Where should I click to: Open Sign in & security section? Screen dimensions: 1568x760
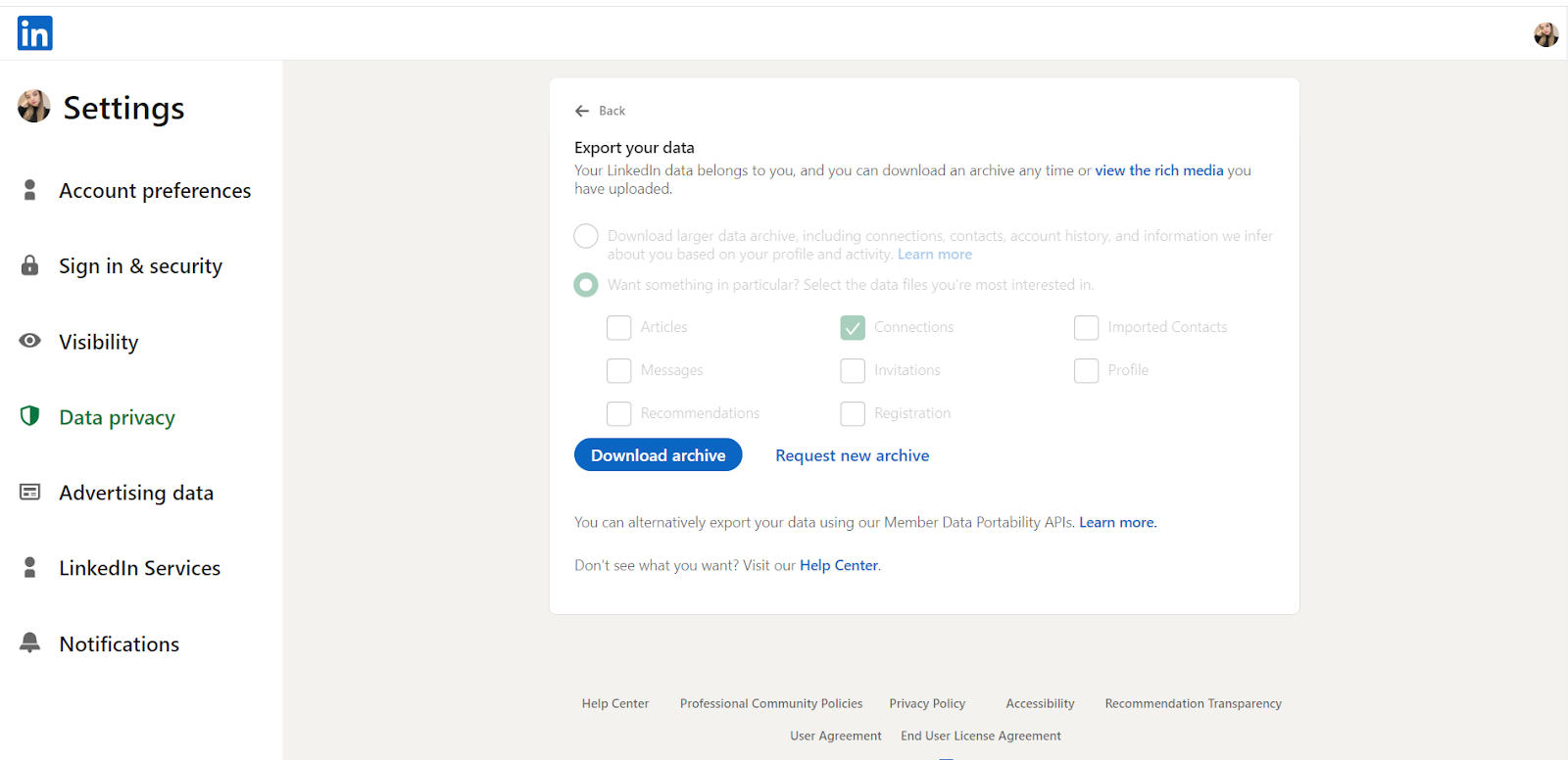[x=141, y=265]
